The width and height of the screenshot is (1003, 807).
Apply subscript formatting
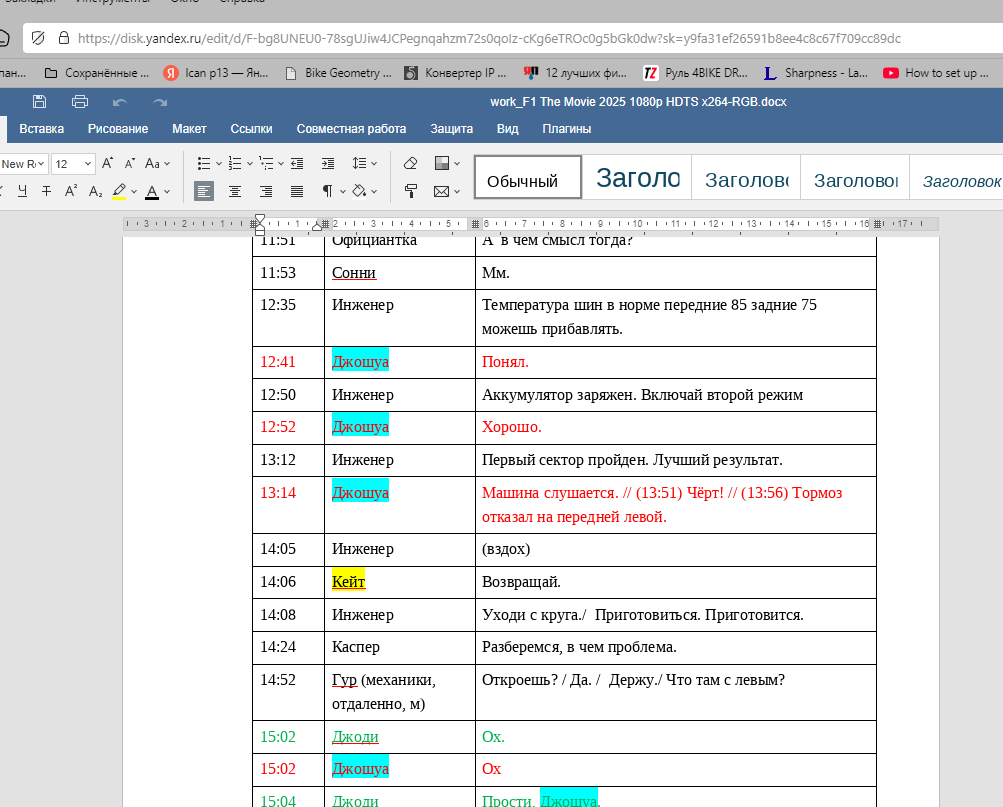95,191
